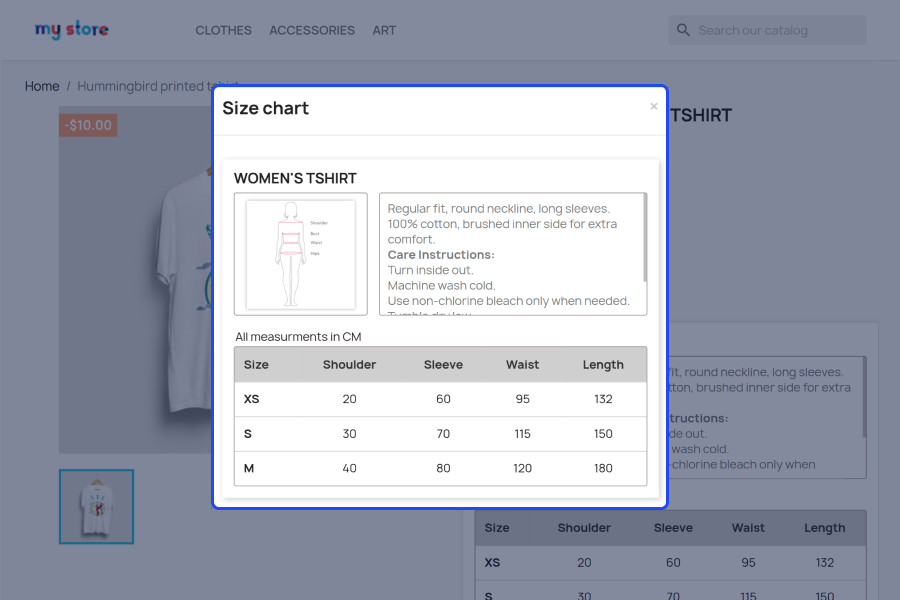Click 'Machine wash cold.' line in modal
The image size is (900, 600).
coord(441,286)
